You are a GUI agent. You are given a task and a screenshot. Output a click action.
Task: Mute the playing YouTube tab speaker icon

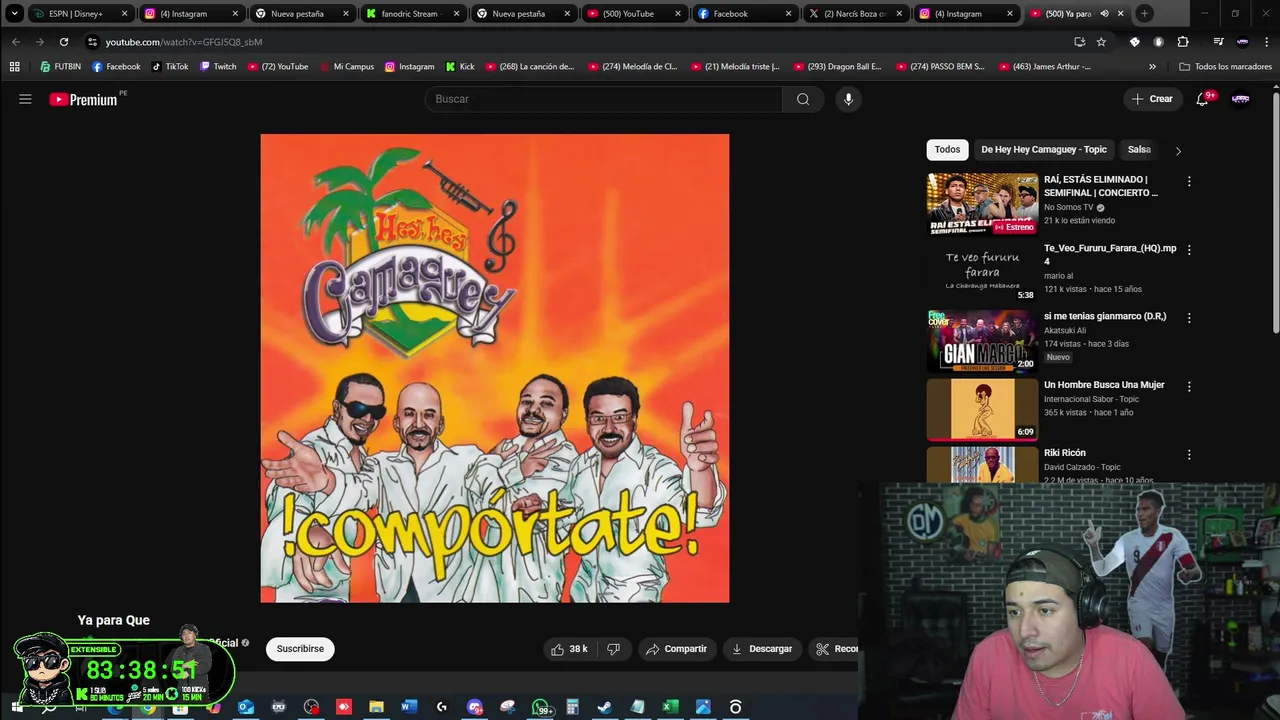click(x=1104, y=14)
